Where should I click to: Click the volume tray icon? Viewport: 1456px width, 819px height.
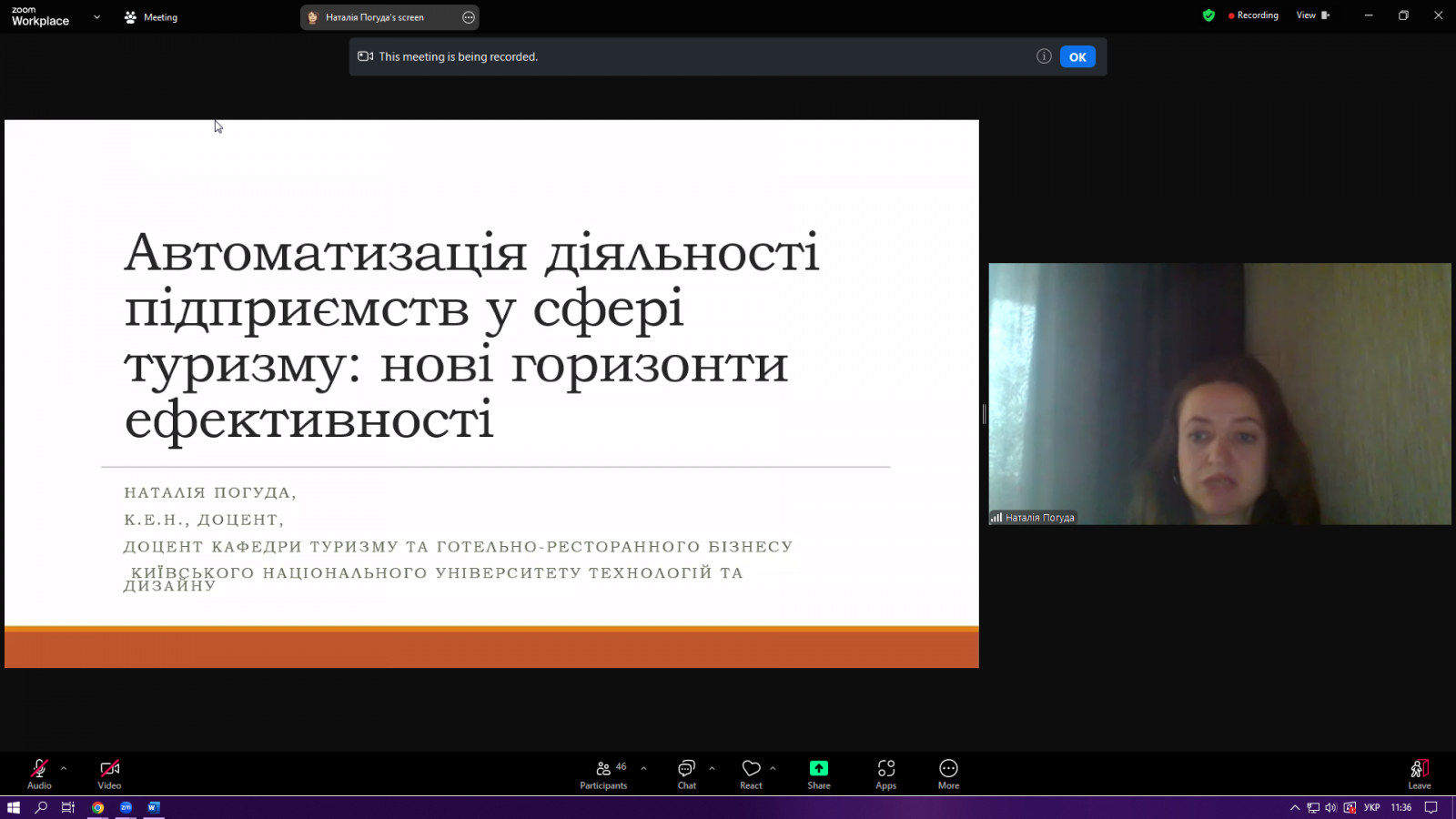(1330, 807)
